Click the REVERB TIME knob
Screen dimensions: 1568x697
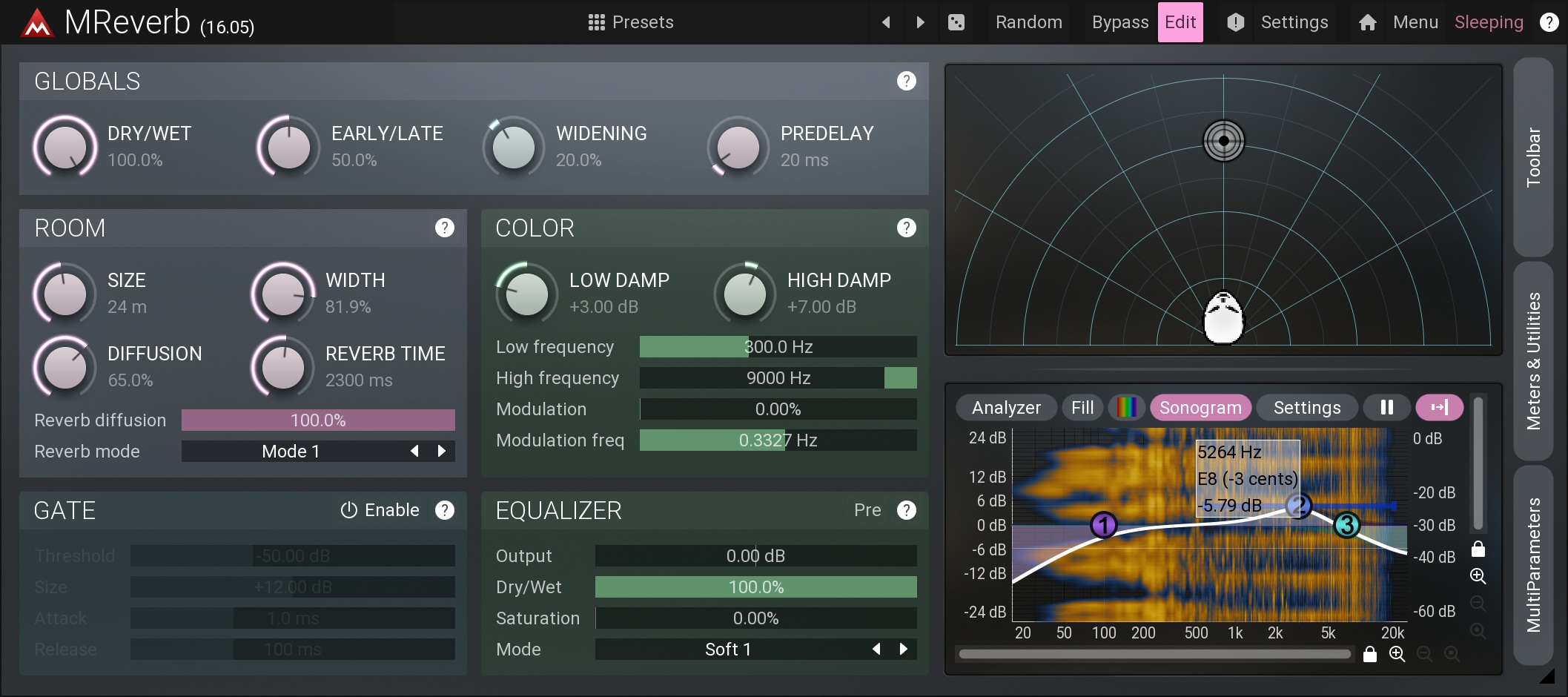[283, 367]
